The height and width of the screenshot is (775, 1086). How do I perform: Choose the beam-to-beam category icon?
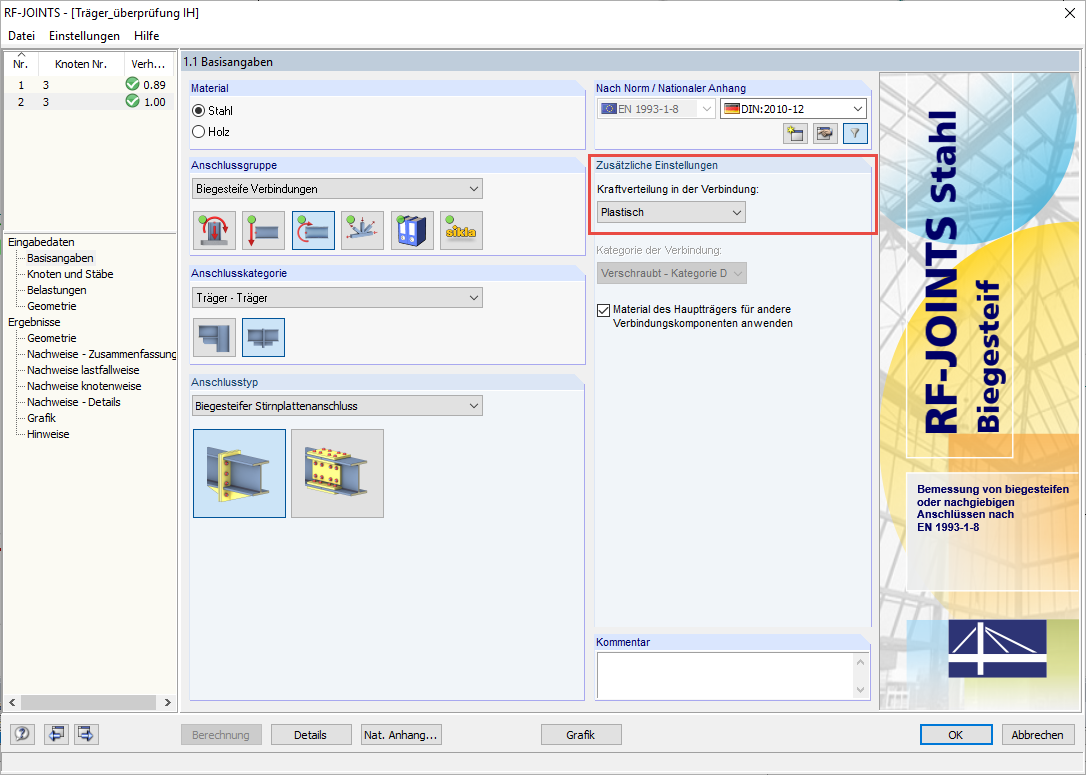tap(263, 337)
